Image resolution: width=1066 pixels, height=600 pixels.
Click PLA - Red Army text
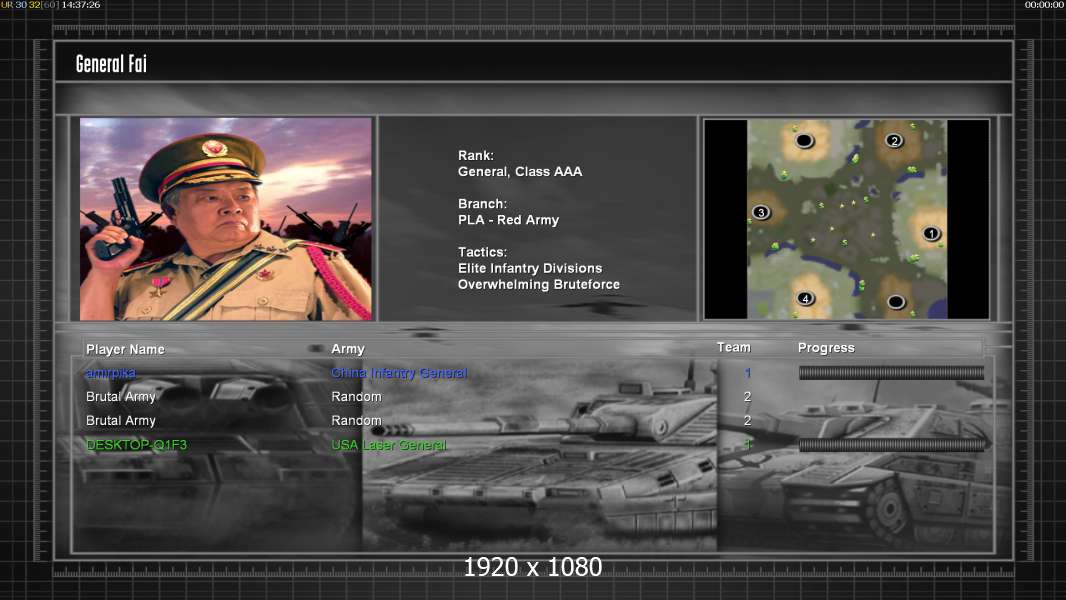509,220
